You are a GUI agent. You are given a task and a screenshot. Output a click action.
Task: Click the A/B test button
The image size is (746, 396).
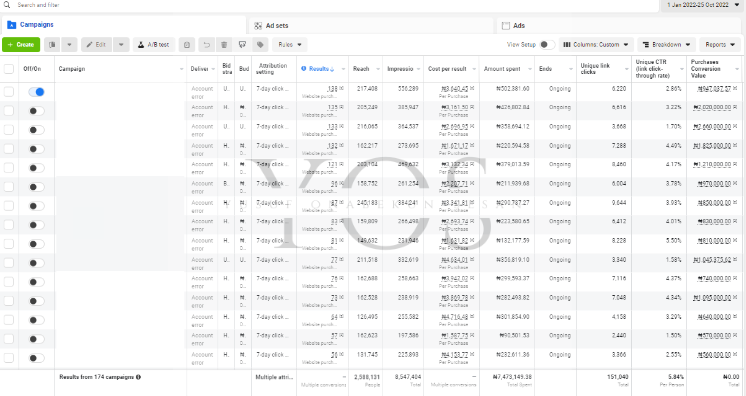pyautogui.click(x=154, y=45)
